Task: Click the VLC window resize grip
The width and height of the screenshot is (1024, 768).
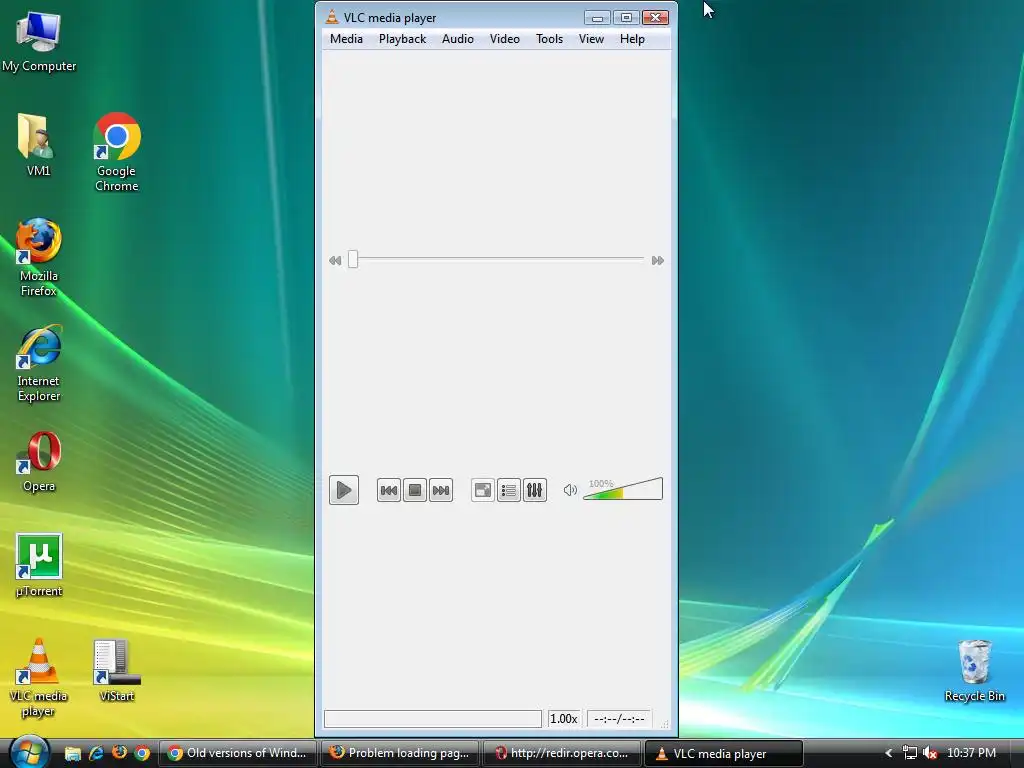Action: tap(665, 724)
